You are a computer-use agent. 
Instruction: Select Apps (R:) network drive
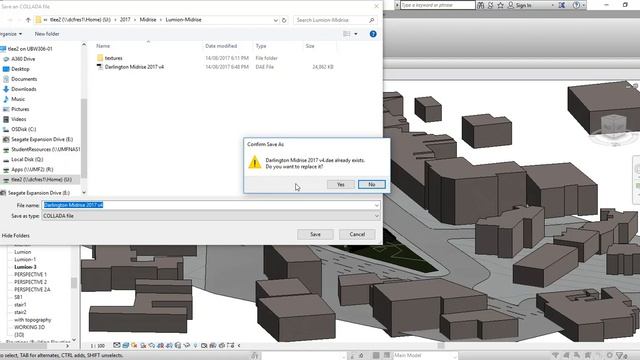tap(32, 169)
